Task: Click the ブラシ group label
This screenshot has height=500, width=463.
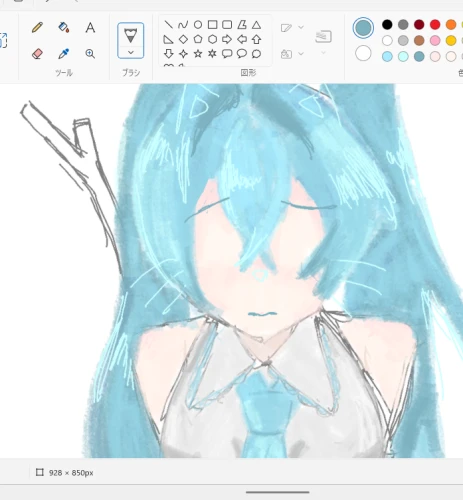Action: pos(131,73)
